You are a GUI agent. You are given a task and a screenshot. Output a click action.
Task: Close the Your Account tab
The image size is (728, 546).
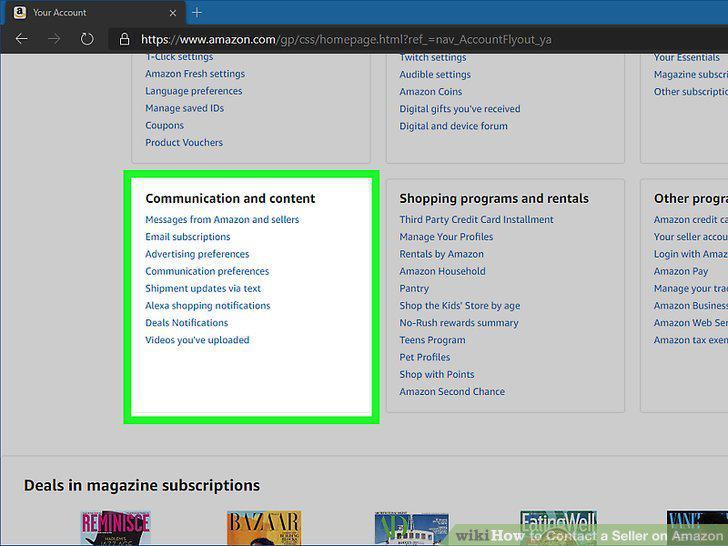pos(173,13)
